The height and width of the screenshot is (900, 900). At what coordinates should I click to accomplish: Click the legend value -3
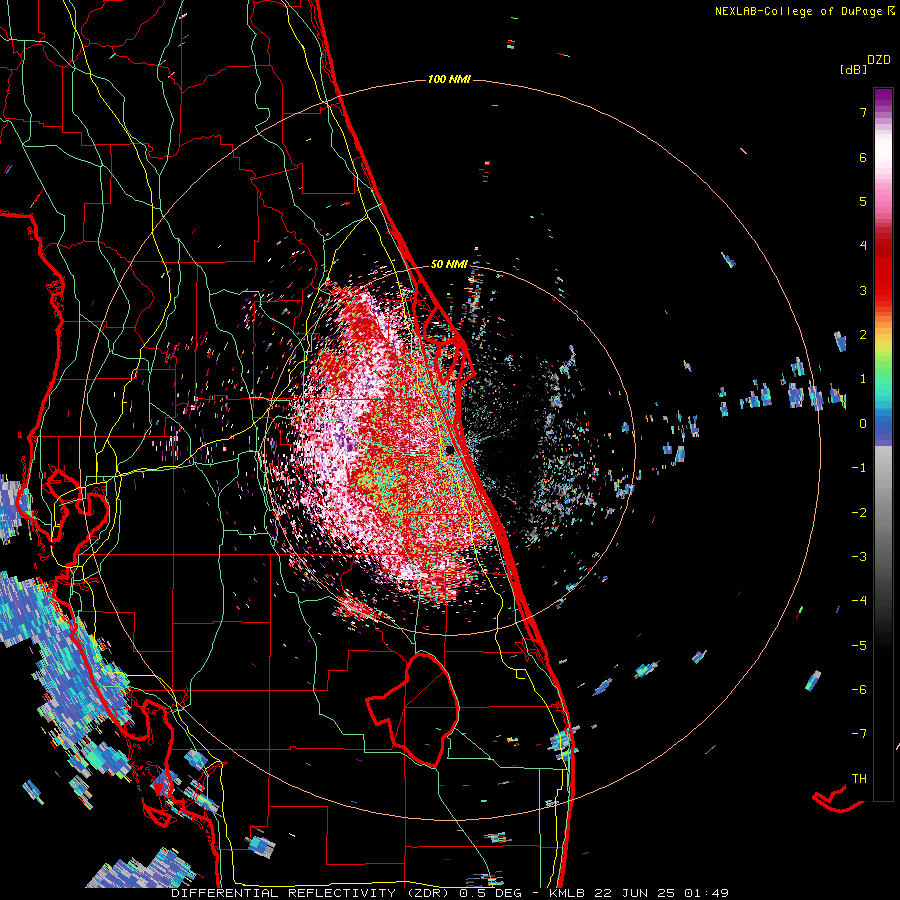pyautogui.click(x=859, y=557)
